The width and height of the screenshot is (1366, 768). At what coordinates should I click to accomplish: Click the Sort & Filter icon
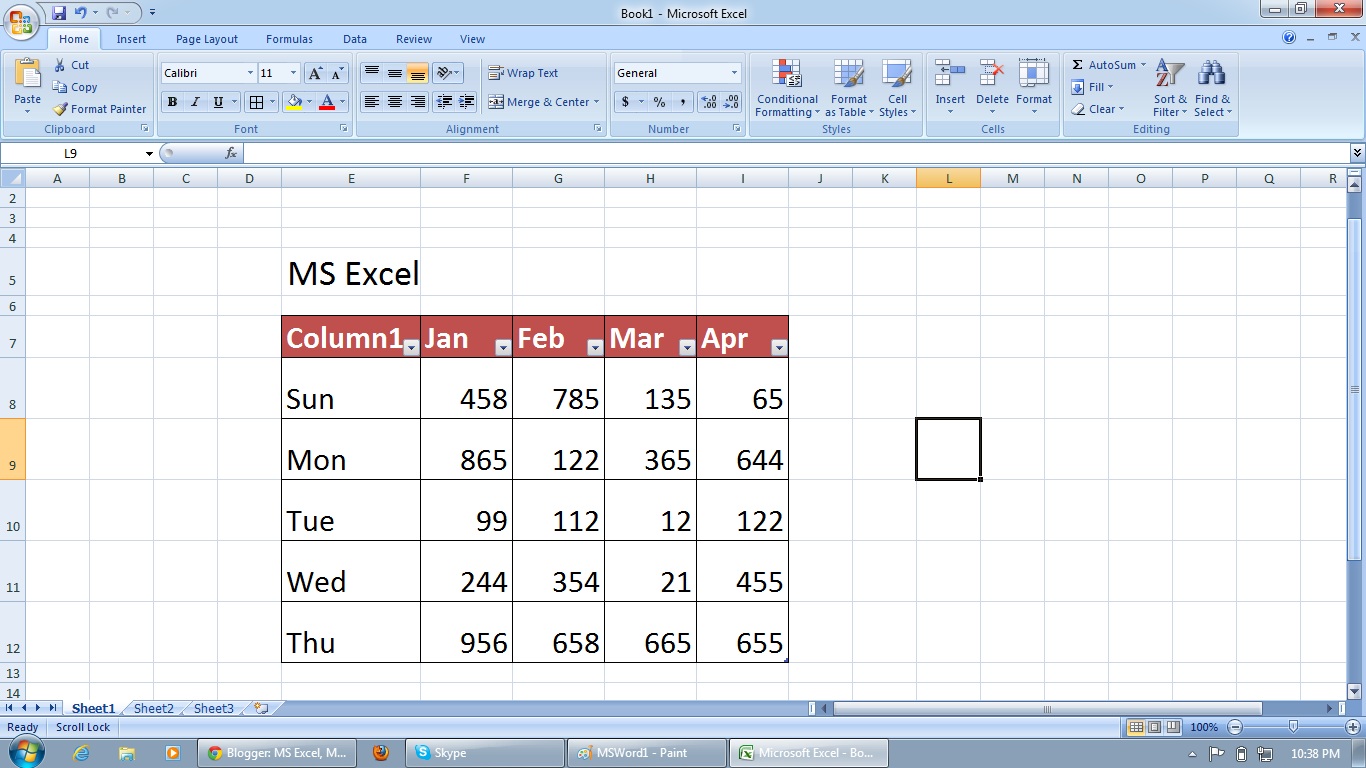(1169, 75)
